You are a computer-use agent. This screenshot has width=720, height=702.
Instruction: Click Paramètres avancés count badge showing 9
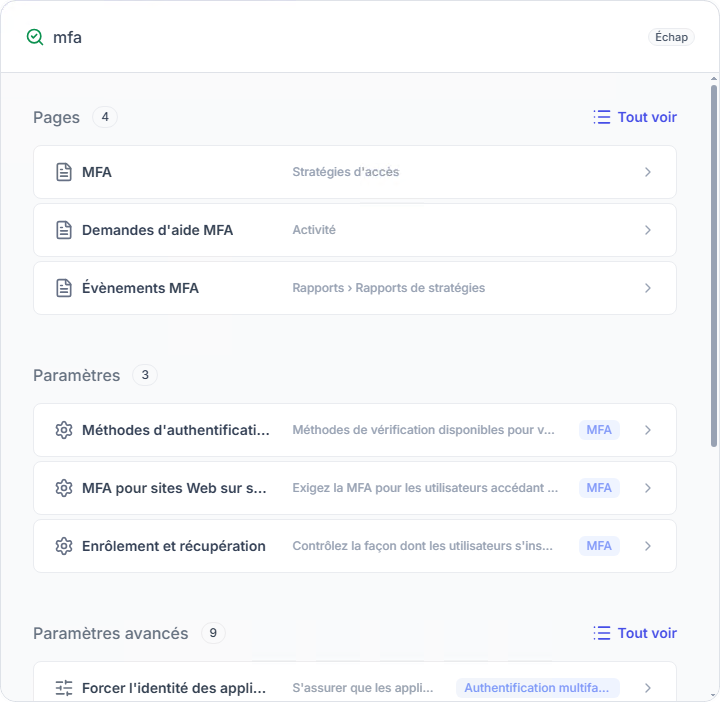click(213, 633)
